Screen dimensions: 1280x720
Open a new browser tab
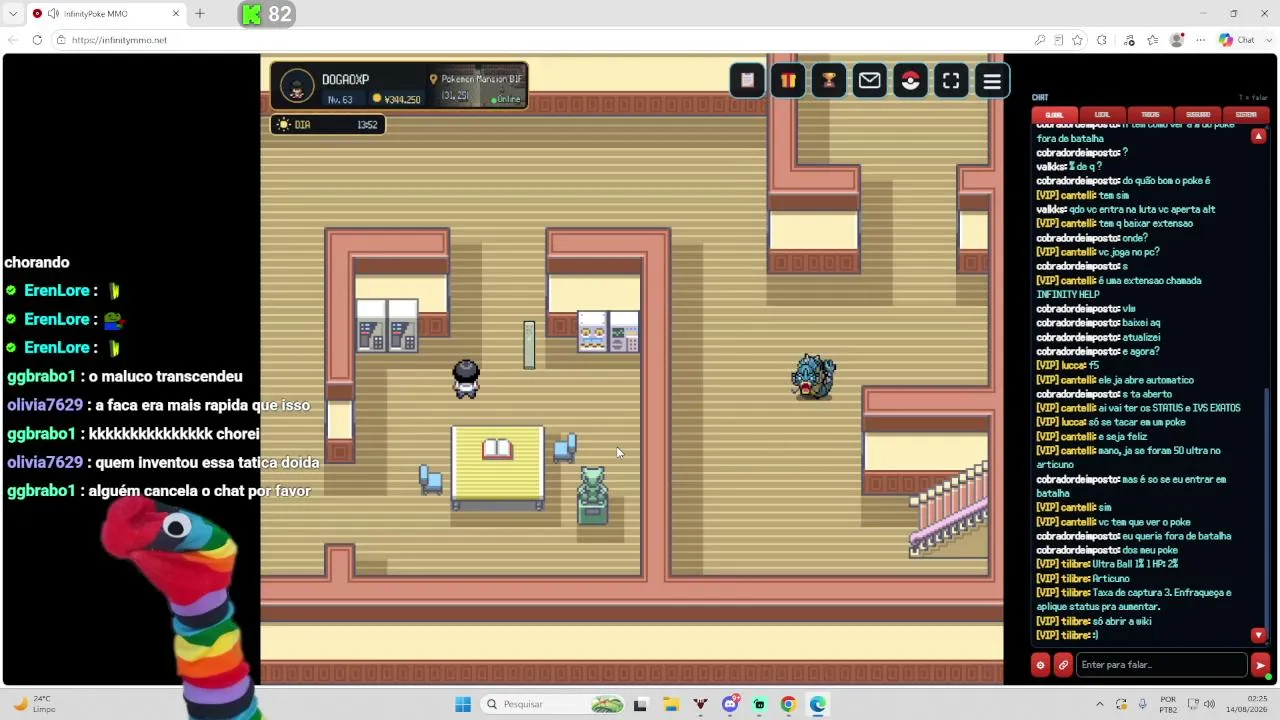(x=199, y=14)
